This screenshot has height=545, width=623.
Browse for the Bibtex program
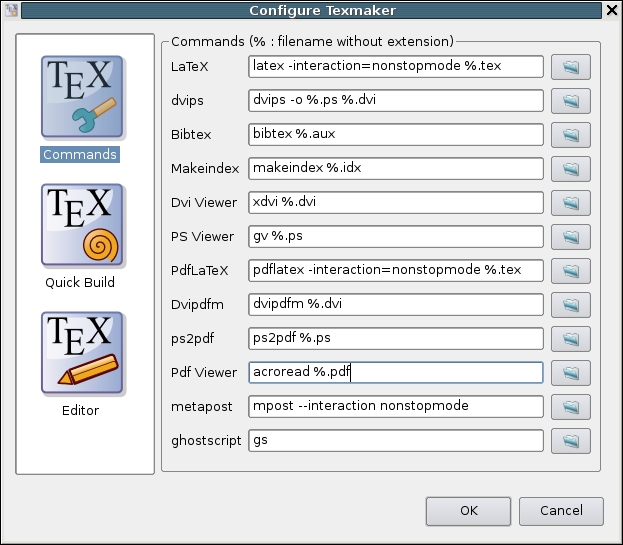pos(570,135)
